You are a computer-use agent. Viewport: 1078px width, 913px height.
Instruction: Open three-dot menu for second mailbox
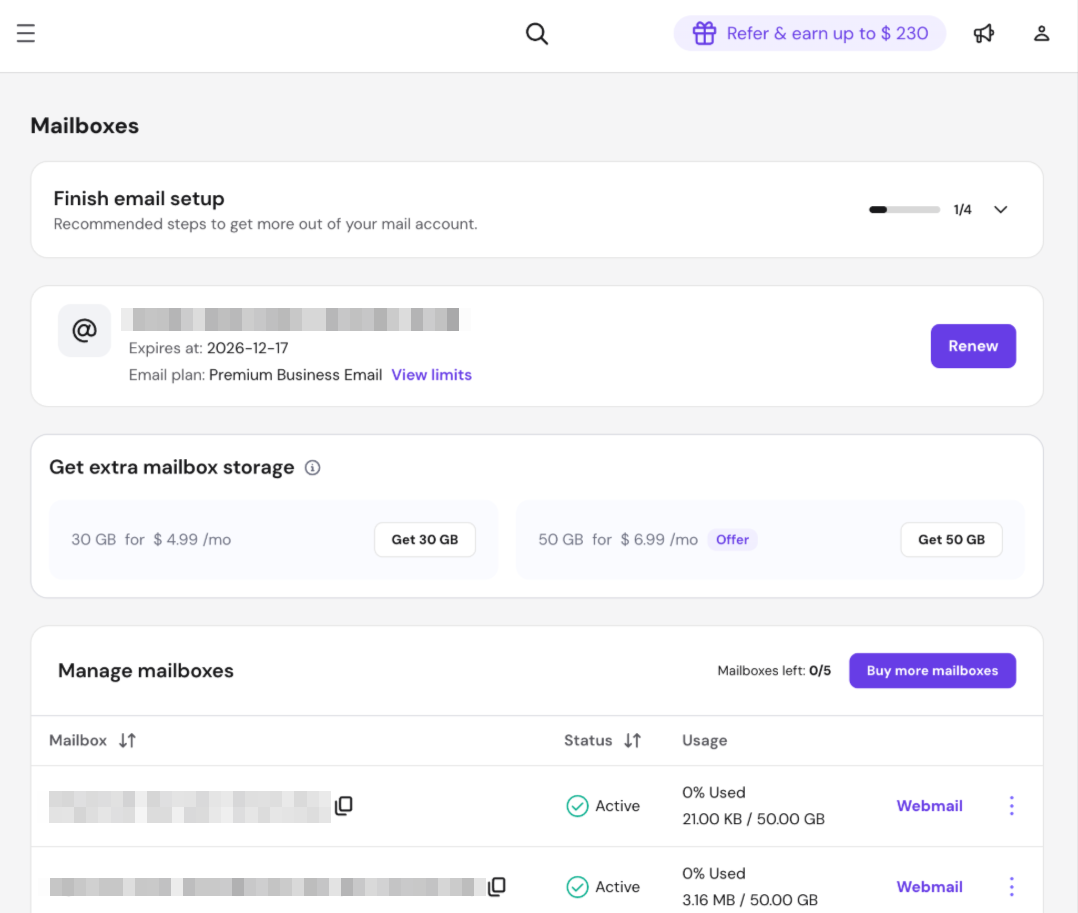(x=1011, y=887)
